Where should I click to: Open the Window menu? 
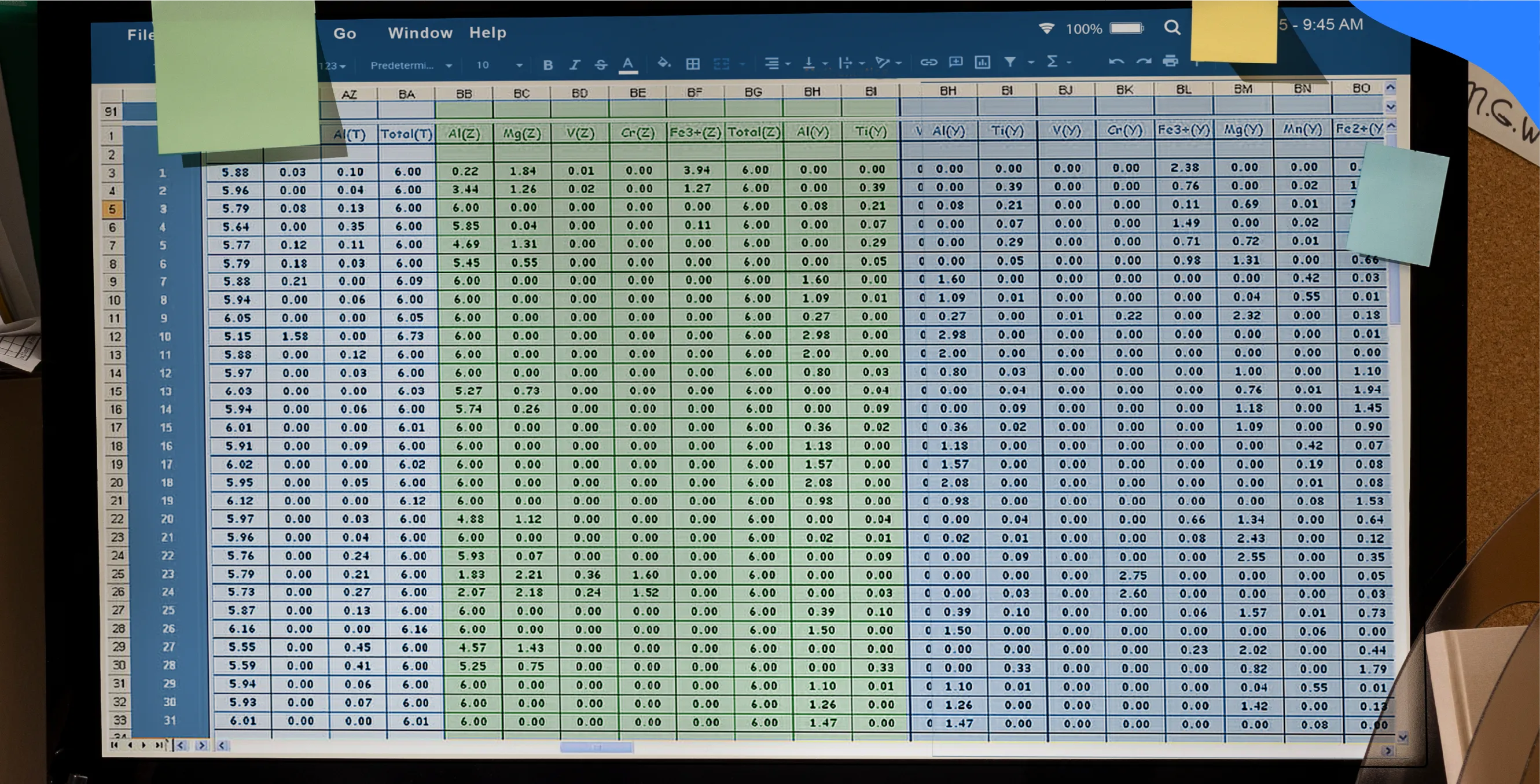pyautogui.click(x=420, y=33)
